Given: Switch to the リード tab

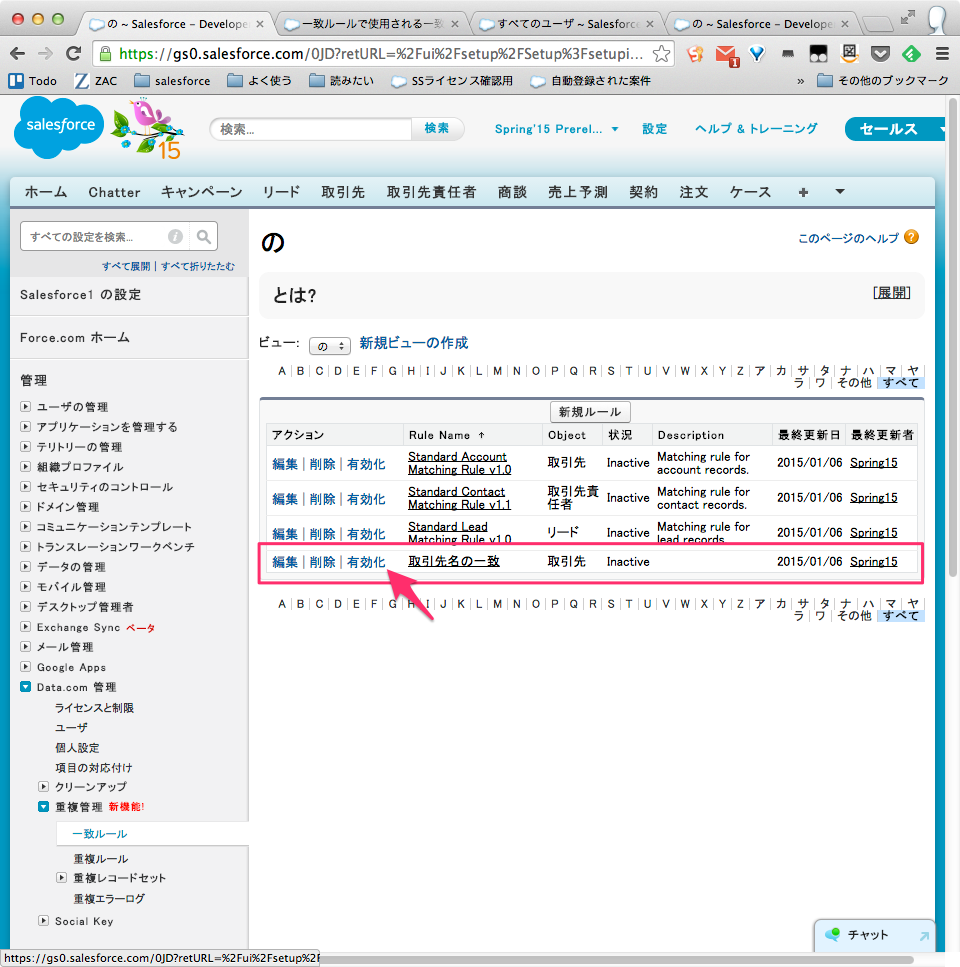Looking at the screenshot, I should coord(281,192).
